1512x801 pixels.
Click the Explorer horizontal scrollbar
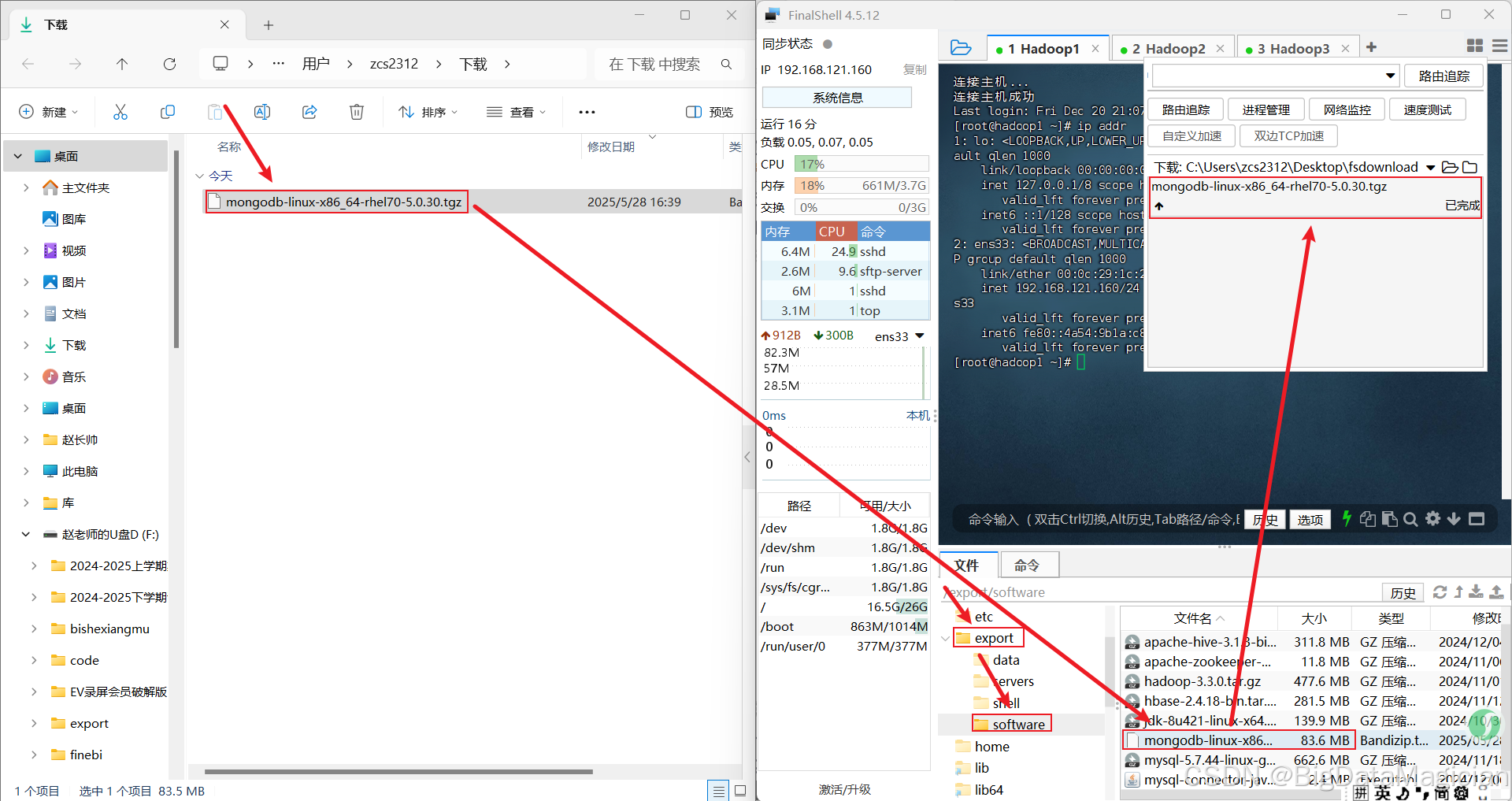[x=398, y=772]
